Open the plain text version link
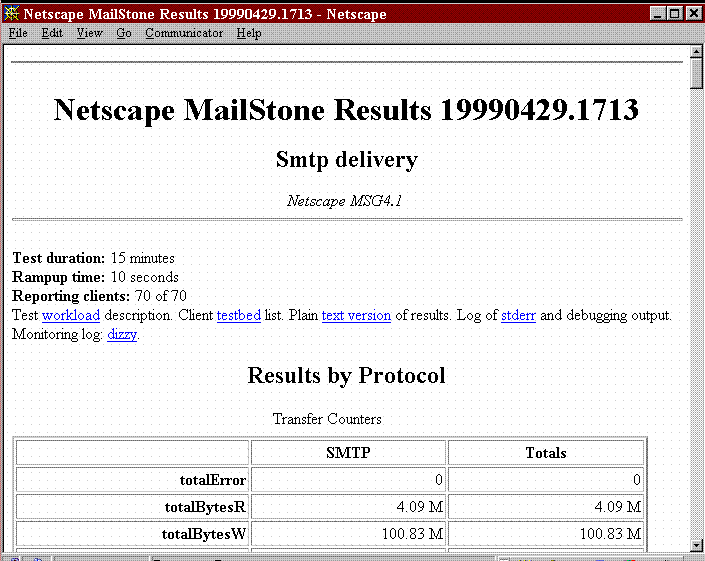Screen dimensions: 705x561 point(356,315)
